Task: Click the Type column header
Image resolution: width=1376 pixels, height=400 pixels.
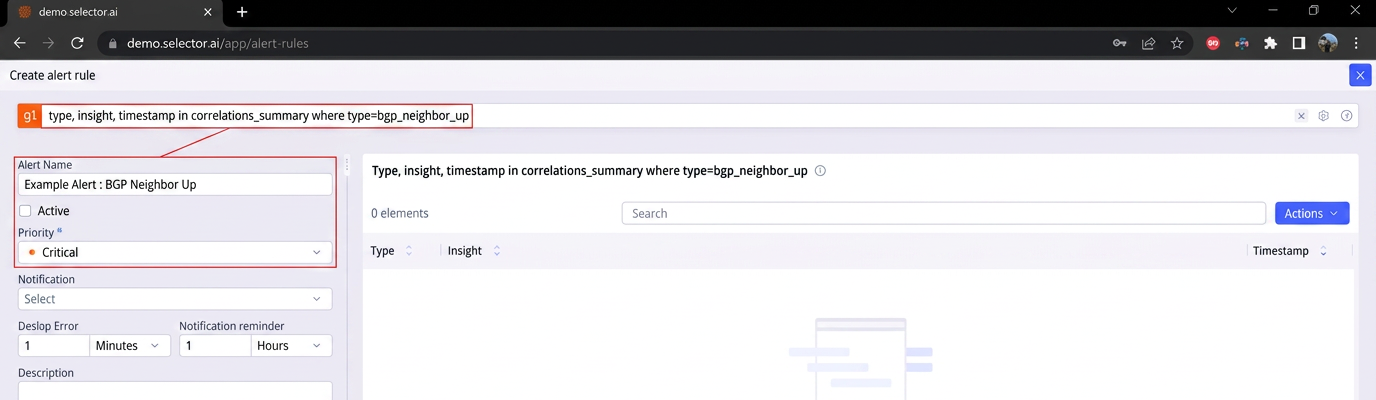Action: point(382,251)
